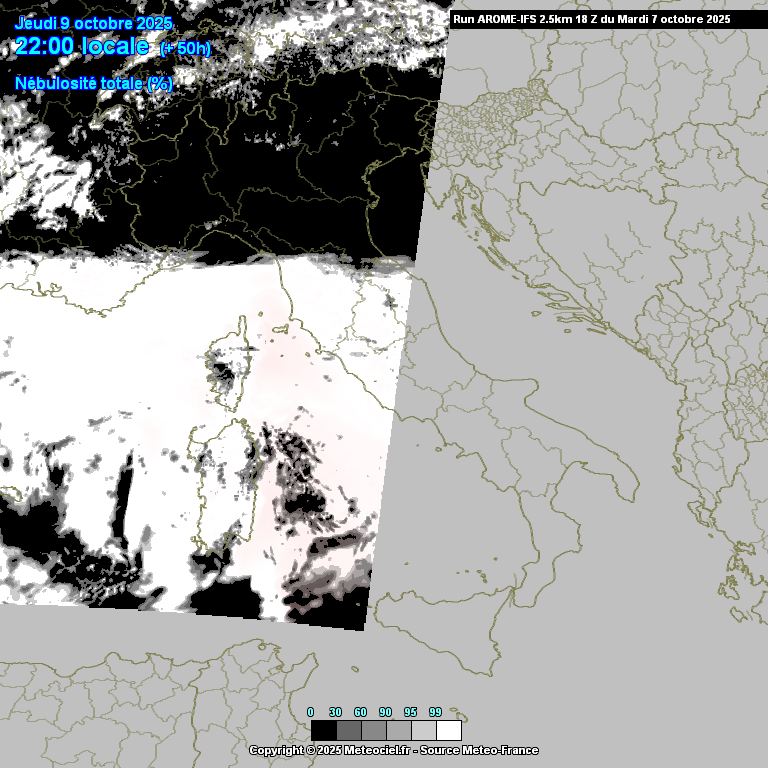Click the '60' legend value label

point(360,712)
